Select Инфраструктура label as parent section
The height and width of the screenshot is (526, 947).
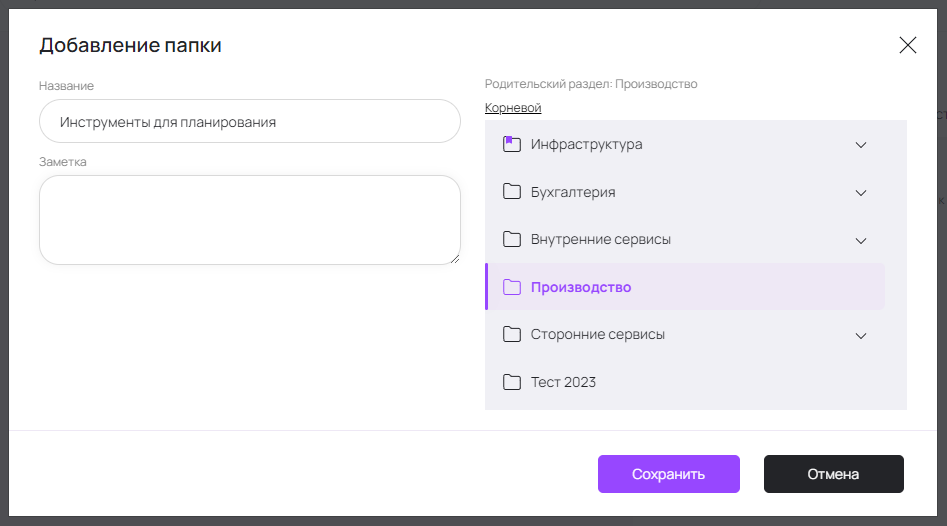click(x=586, y=144)
